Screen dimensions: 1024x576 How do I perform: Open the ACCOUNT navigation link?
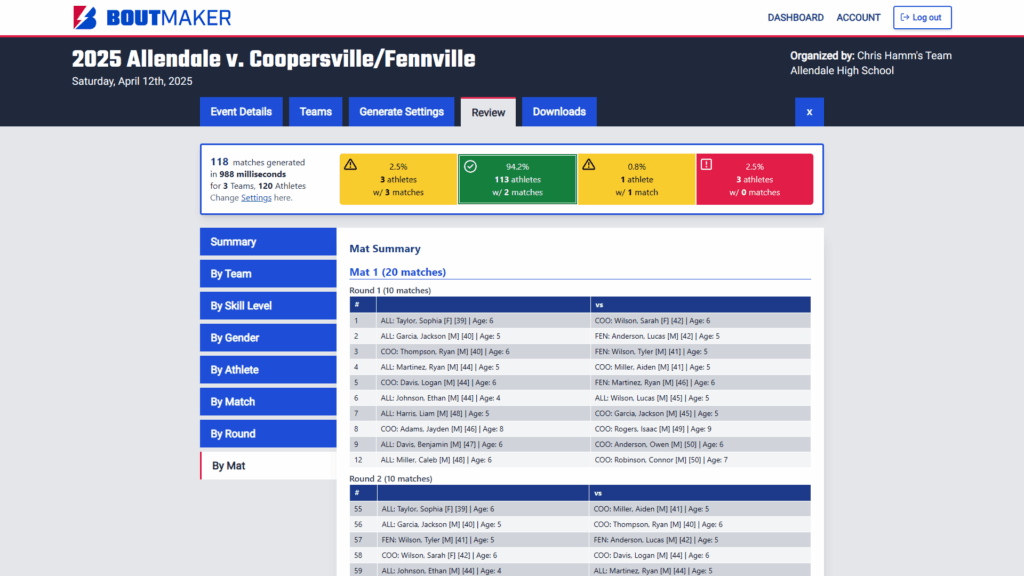858,18
